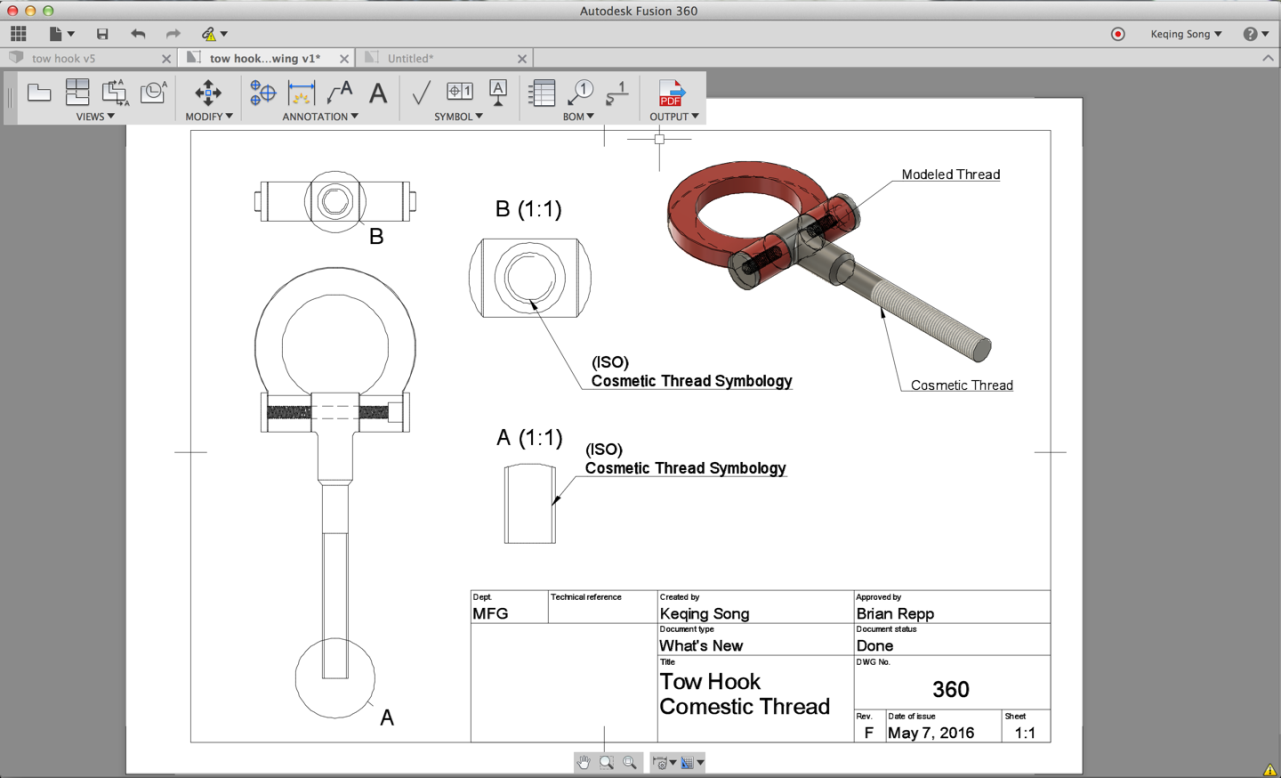Click the What's New document type
1281x778 pixels.
coord(701,645)
